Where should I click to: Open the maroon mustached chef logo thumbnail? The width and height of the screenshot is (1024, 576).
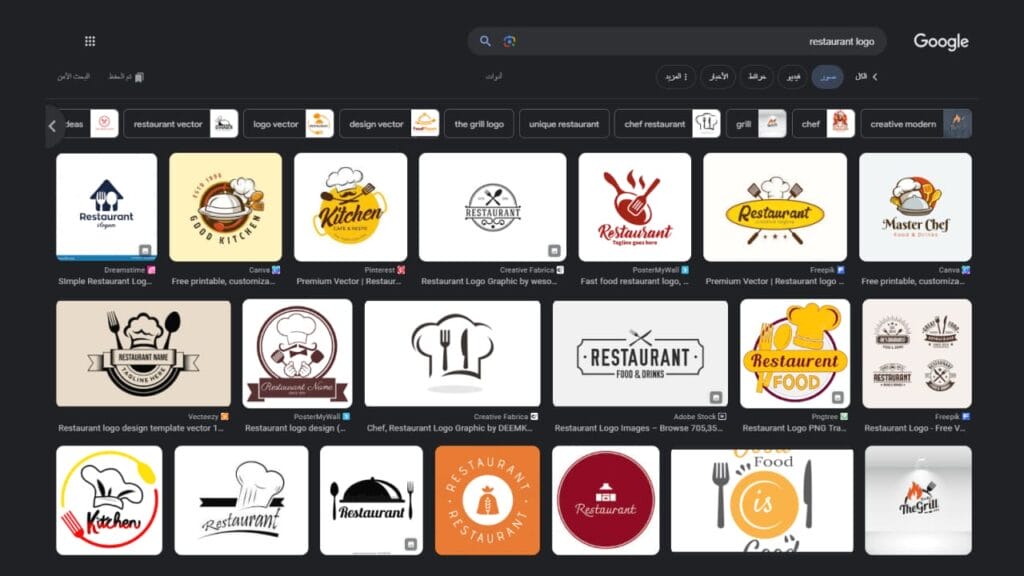[297, 354]
